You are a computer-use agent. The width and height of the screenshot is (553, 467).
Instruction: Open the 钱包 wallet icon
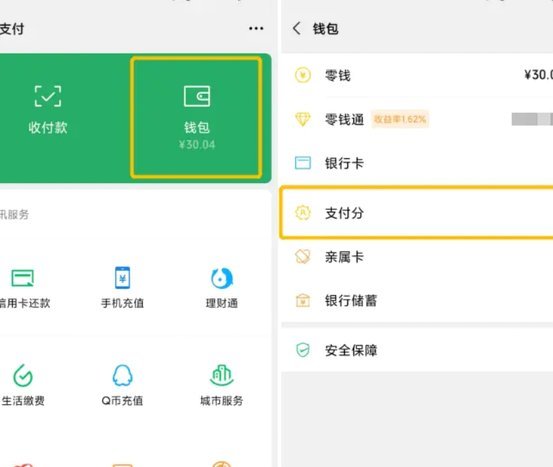(197, 96)
